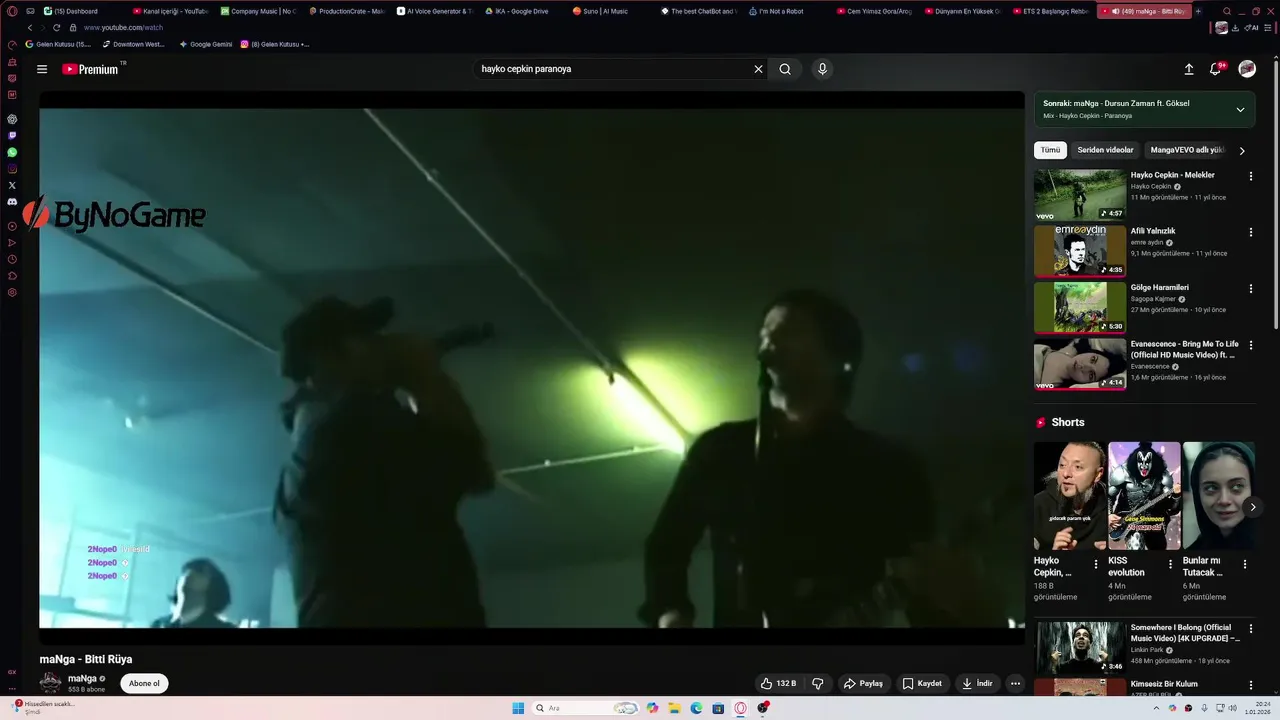Go to YouTube Premium home logo
The image size is (1280, 720).
pyautogui.click(x=90, y=69)
